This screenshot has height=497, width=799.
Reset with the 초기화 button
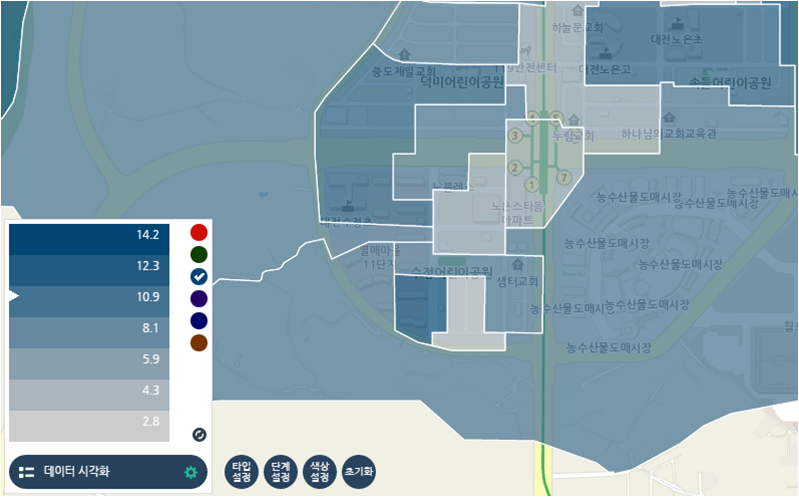click(x=359, y=472)
